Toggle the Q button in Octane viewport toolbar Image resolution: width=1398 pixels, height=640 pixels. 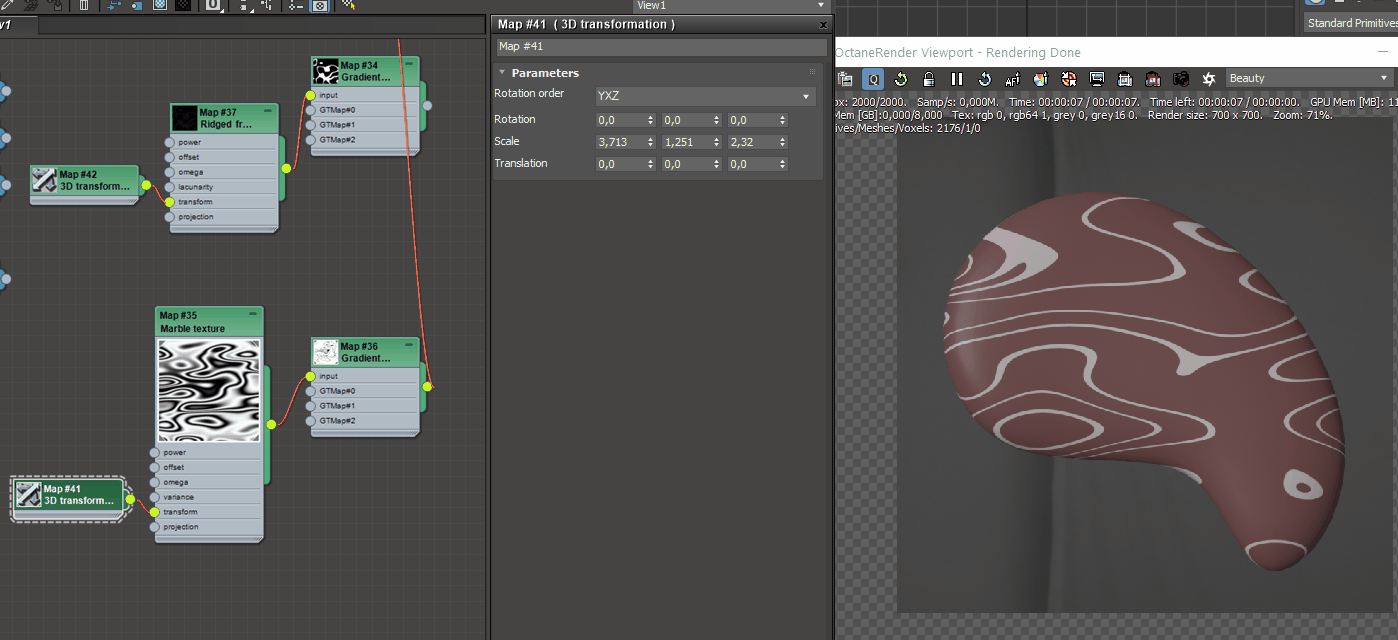point(873,79)
